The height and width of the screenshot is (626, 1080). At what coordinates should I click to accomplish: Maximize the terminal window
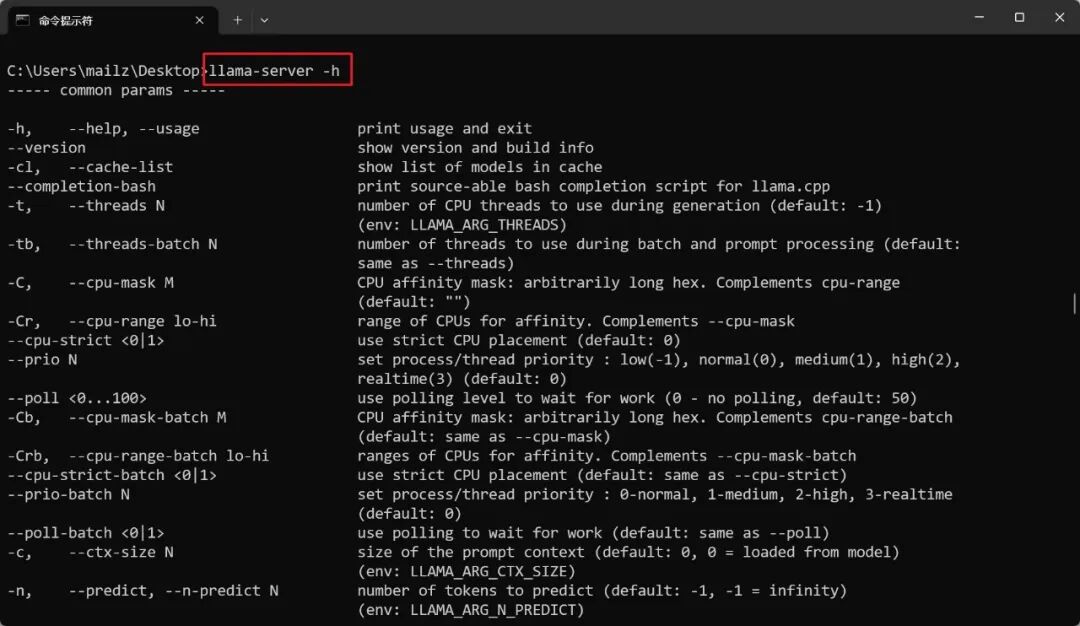click(1019, 17)
